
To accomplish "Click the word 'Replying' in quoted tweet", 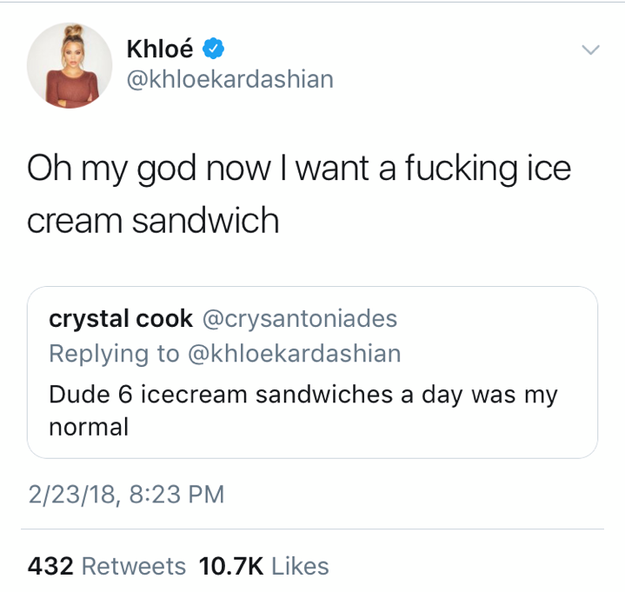I will 98,354.
